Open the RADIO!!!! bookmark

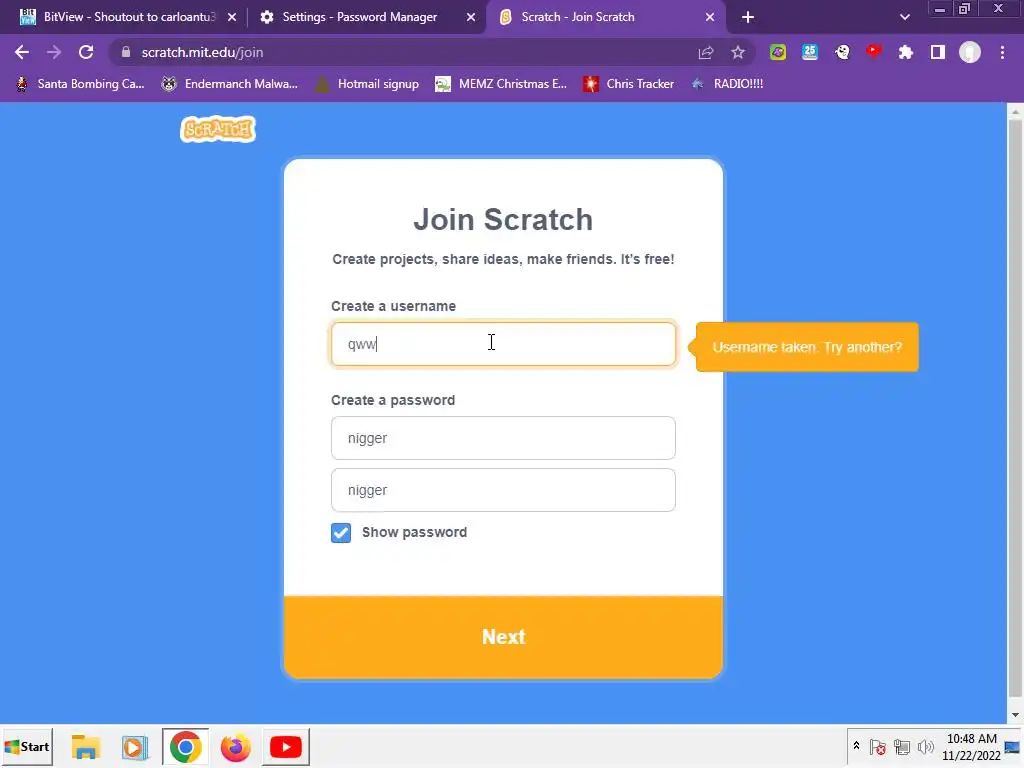727,84
